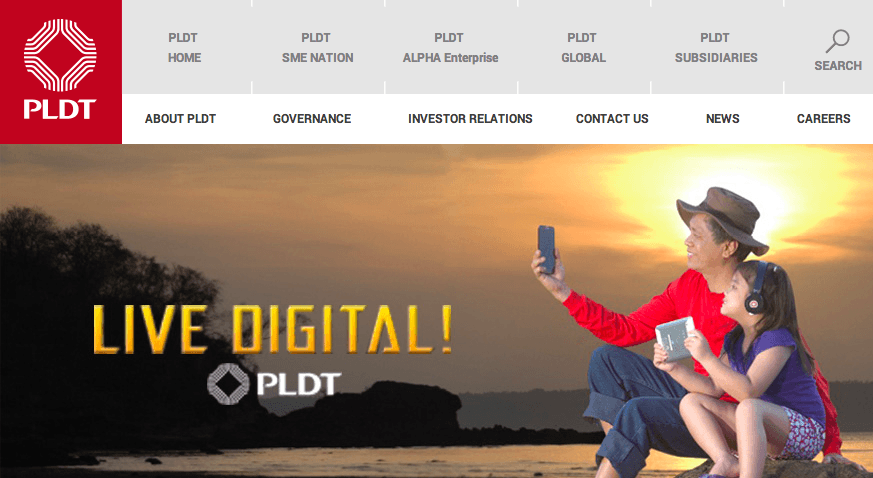This screenshot has width=873, height=478.
Task: Open PLDT SME NATION site
Action: [317, 48]
